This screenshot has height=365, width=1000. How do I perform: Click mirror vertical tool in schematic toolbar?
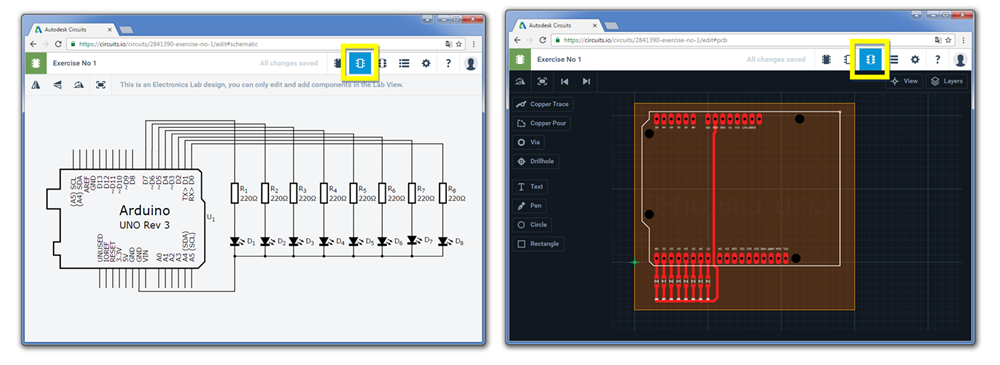57,84
